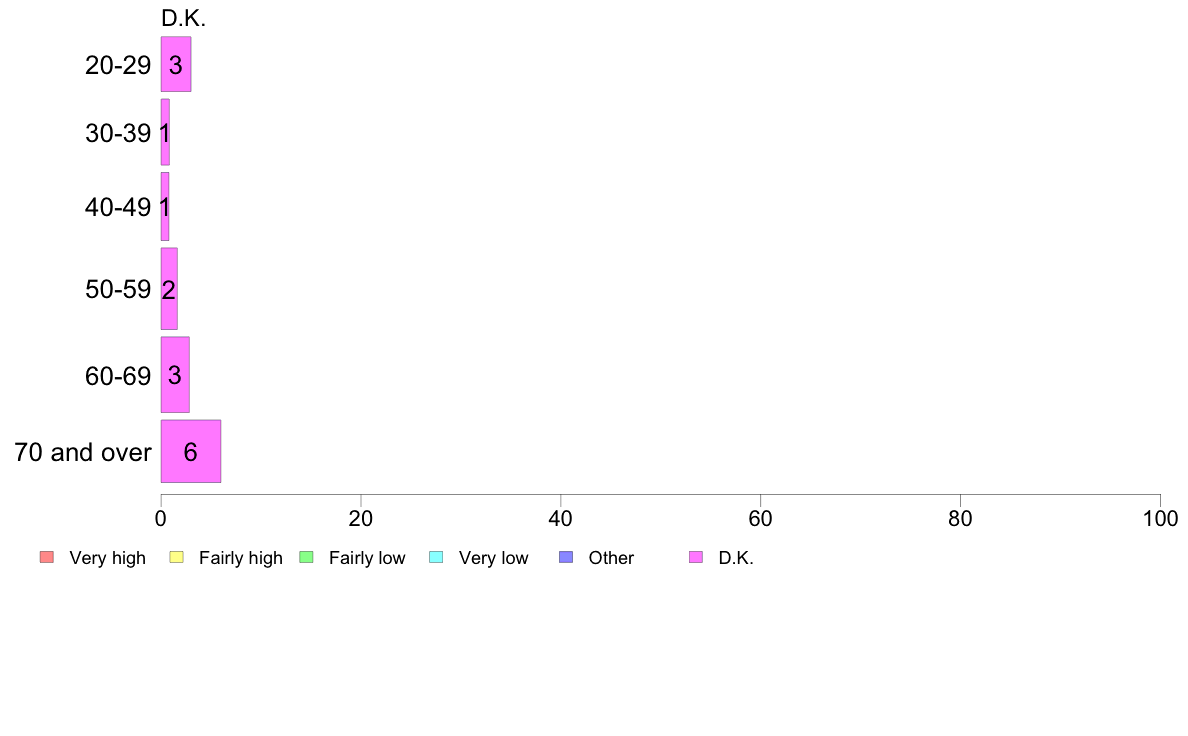Viewport: 1188px width, 736px height.
Task: Click the Fairly high yellow legend swatch
Action: 177,557
